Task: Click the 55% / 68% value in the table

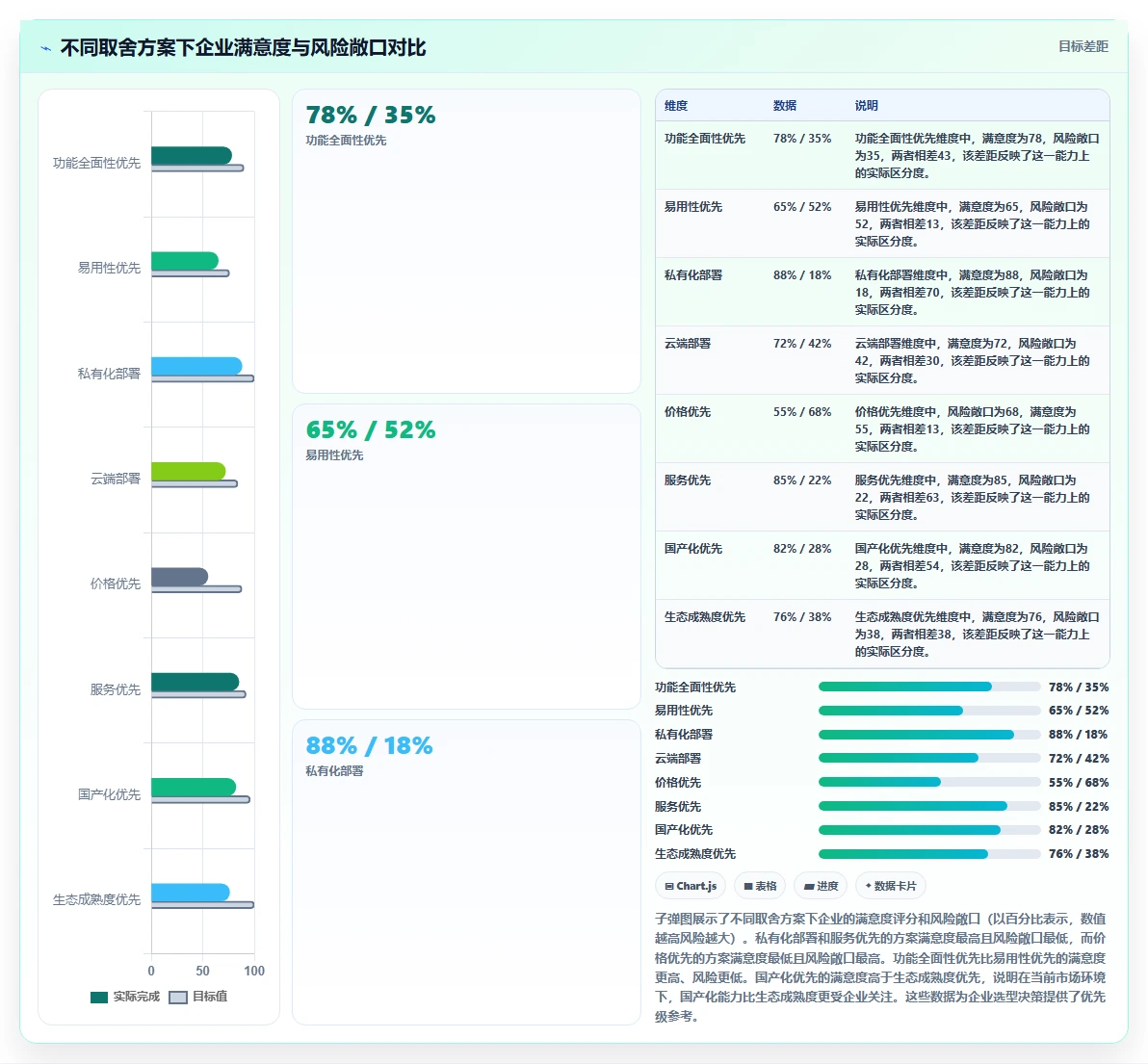Action: pos(802,412)
